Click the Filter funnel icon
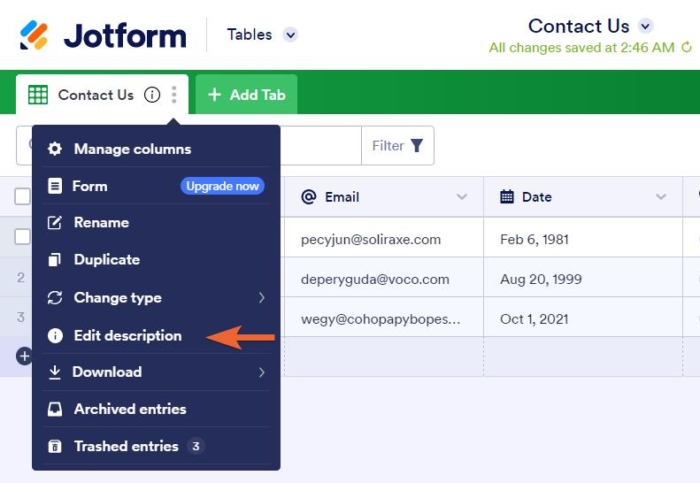Image resolution: width=700 pixels, height=483 pixels. (417, 146)
